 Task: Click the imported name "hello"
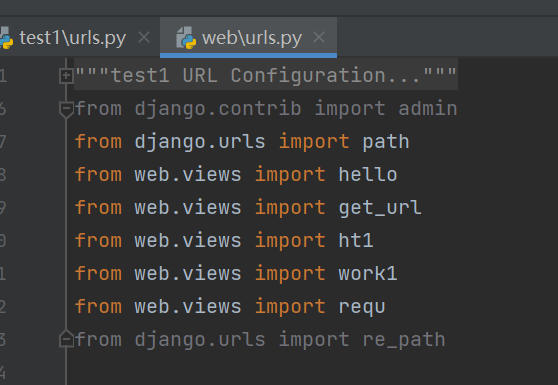pos(368,174)
